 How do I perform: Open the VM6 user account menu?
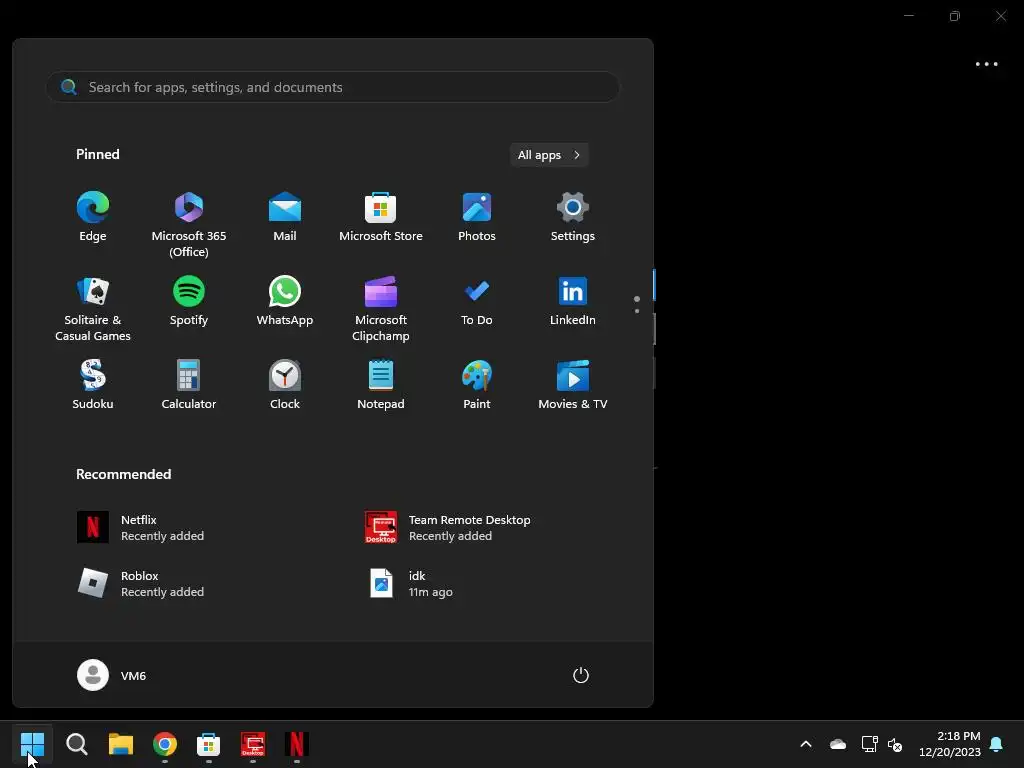point(112,675)
